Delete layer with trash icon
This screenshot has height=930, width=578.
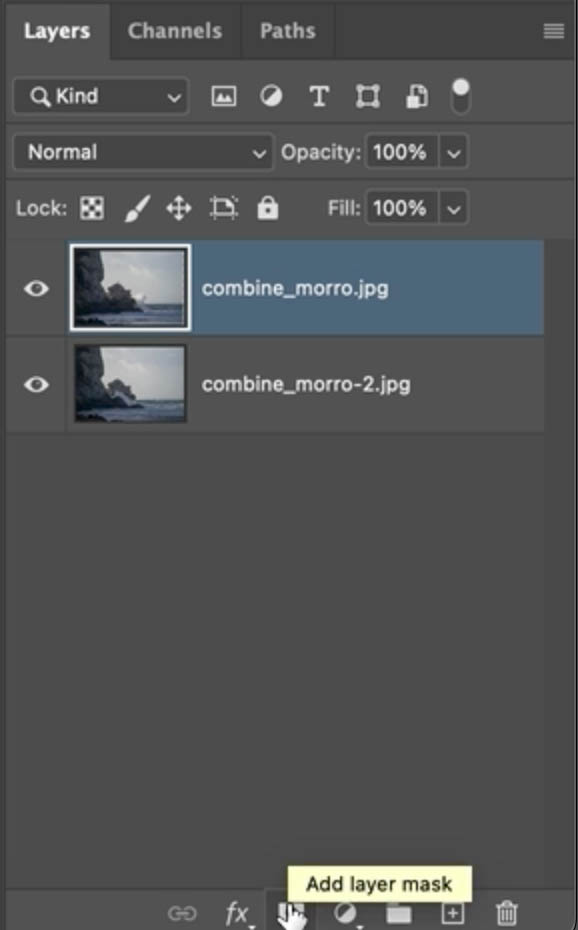pyautogui.click(x=506, y=913)
